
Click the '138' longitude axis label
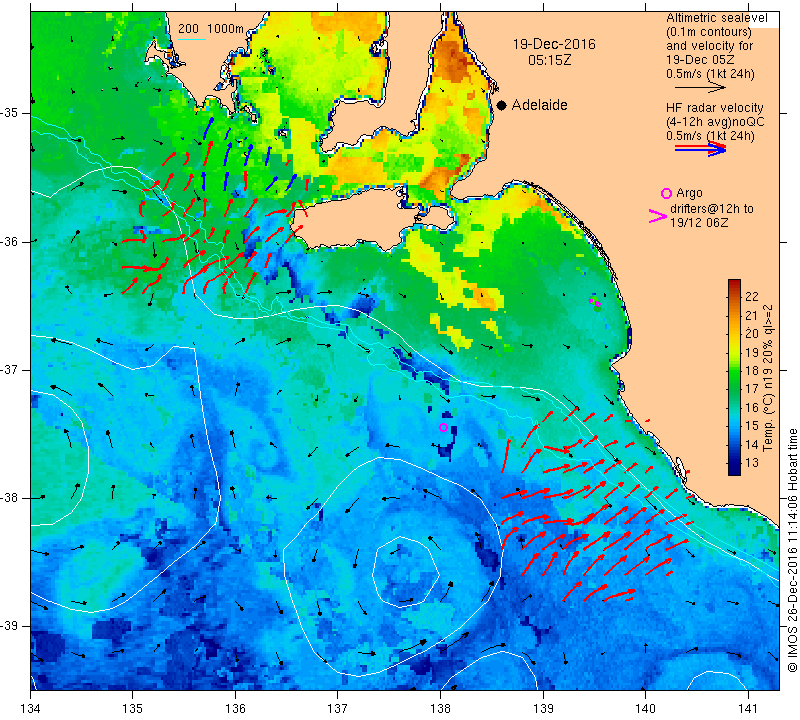pyautogui.click(x=440, y=708)
